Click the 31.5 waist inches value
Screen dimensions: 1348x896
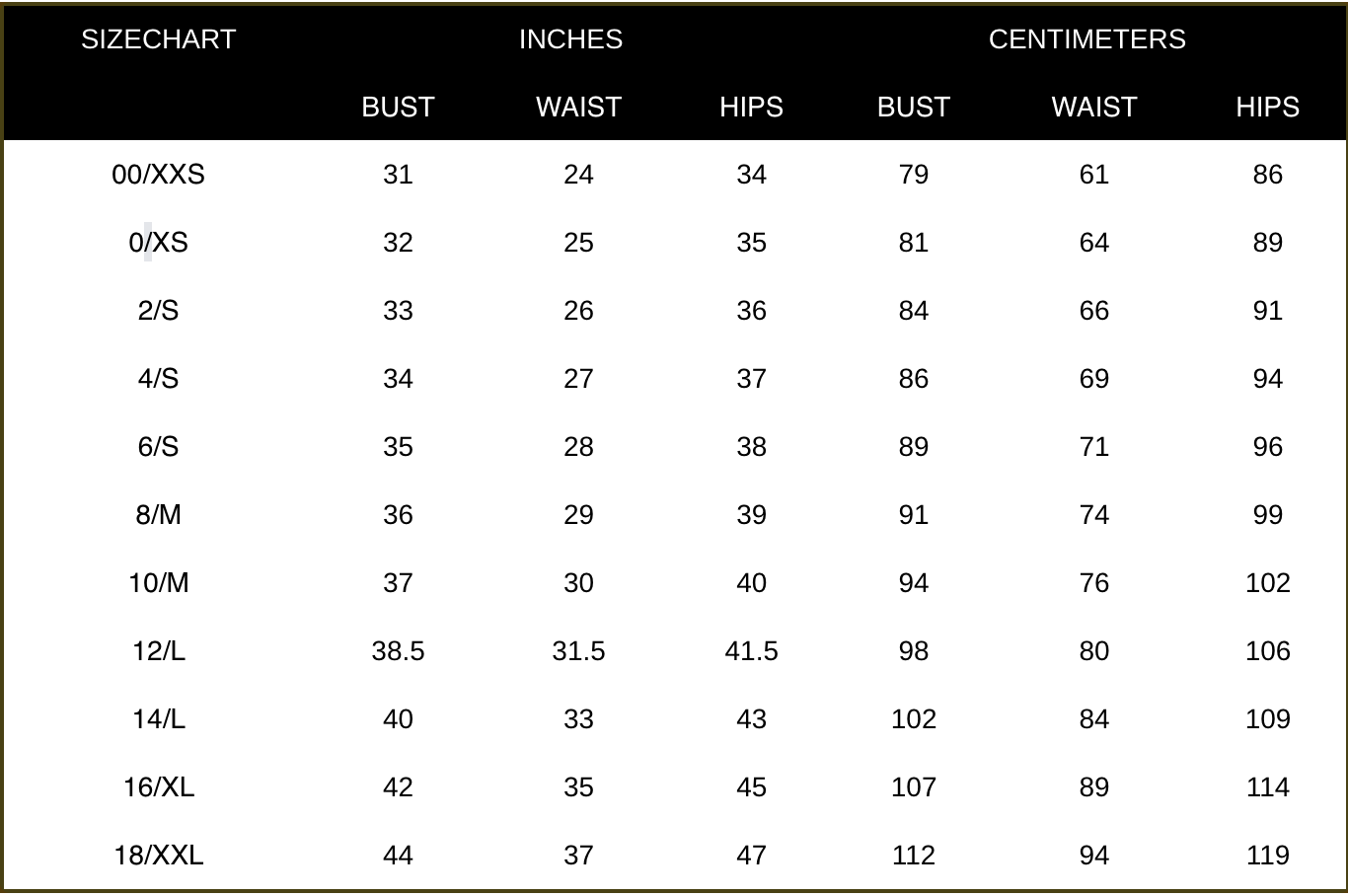pyautogui.click(x=578, y=651)
